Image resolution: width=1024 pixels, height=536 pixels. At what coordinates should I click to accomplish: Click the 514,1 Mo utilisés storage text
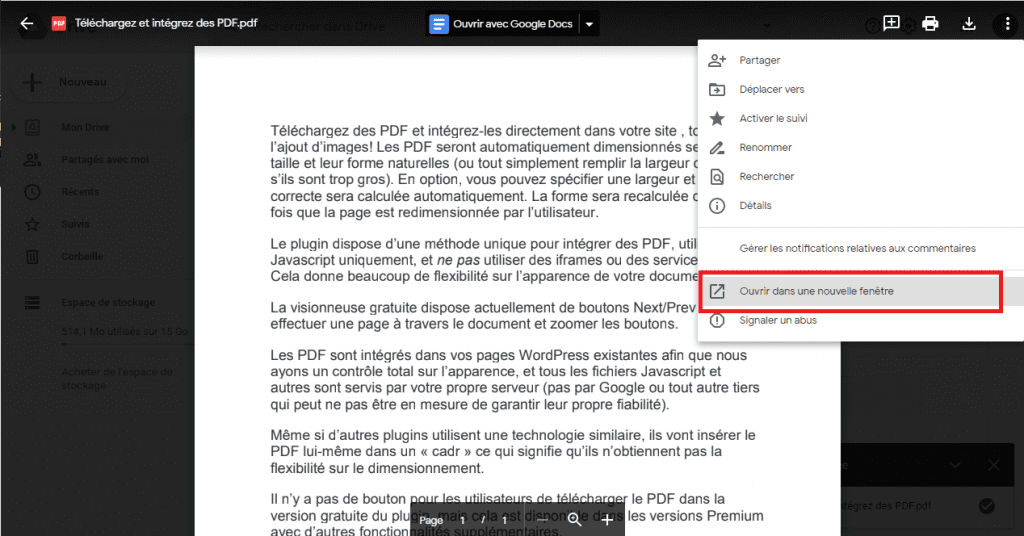coord(124,332)
